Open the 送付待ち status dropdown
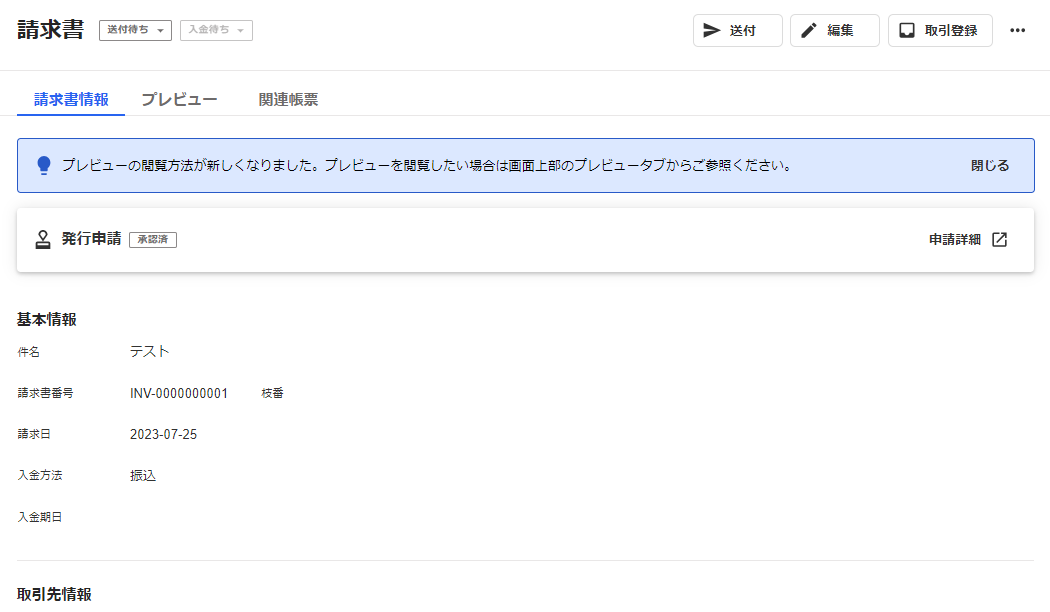 (x=135, y=30)
